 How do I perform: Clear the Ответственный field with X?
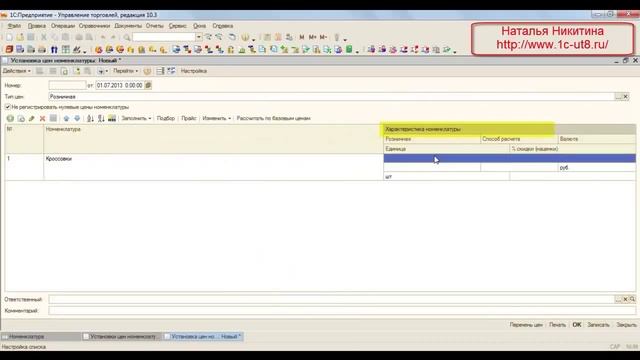[625, 299]
